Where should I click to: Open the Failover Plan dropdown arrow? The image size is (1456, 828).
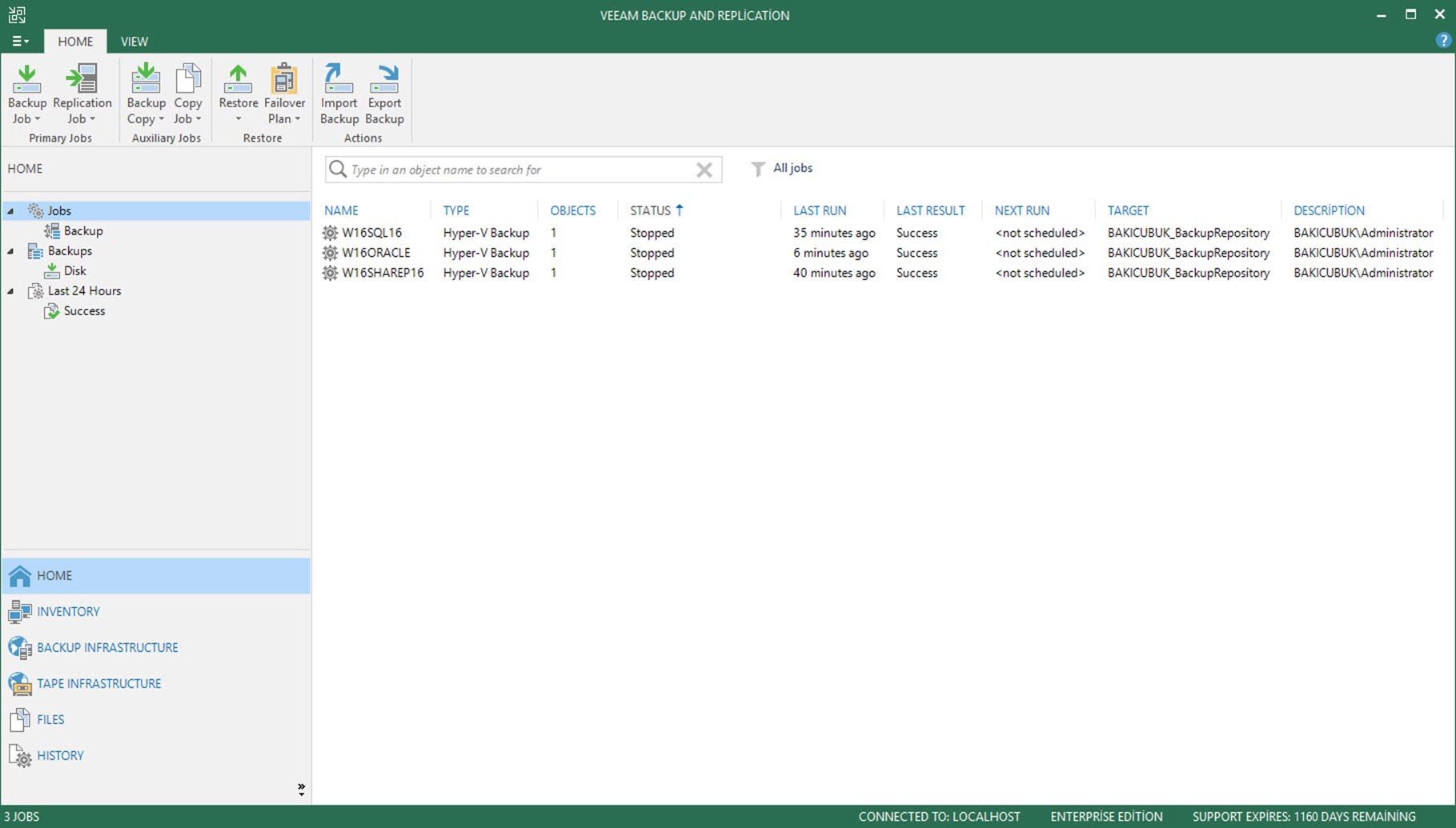(x=298, y=119)
